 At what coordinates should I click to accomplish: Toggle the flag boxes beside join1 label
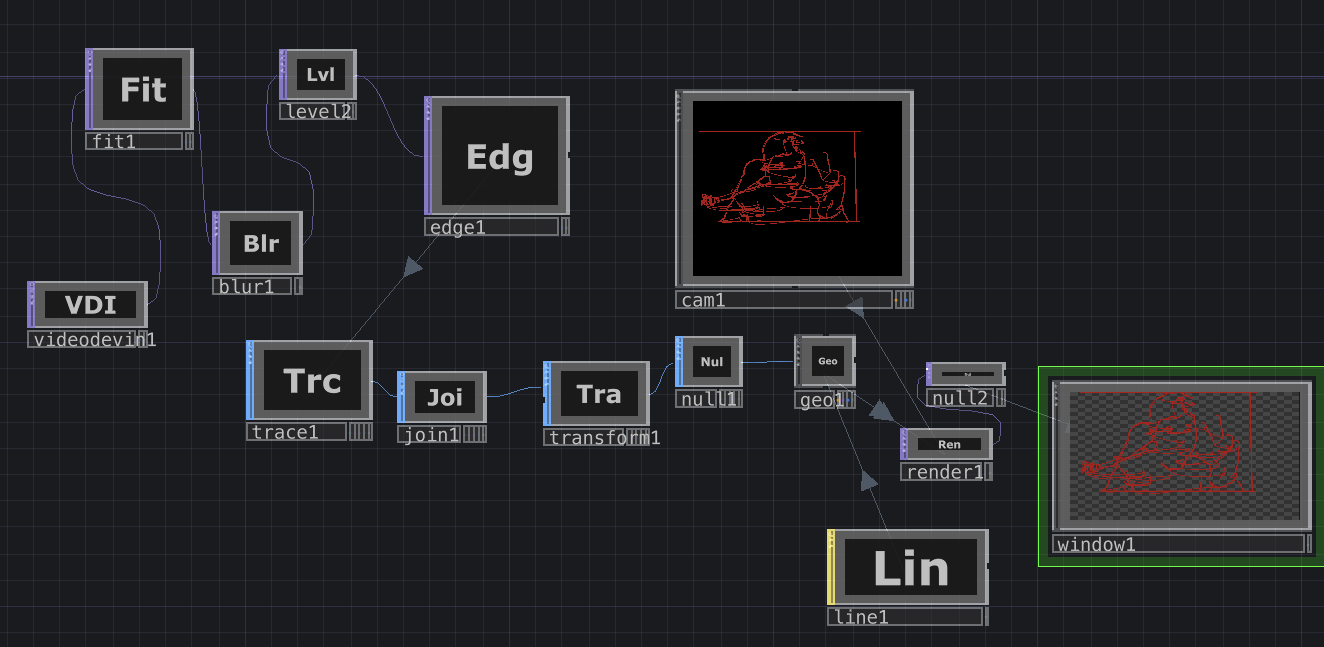tap(475, 434)
